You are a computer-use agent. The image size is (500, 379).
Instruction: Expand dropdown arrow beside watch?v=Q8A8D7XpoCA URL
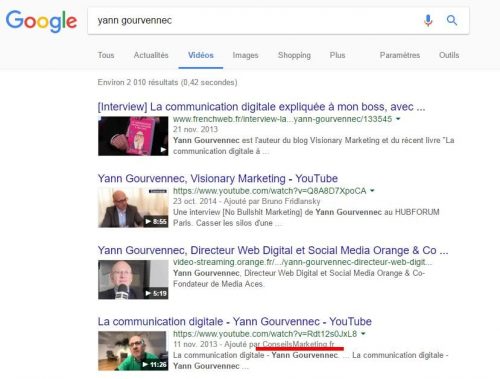[x=372, y=191]
